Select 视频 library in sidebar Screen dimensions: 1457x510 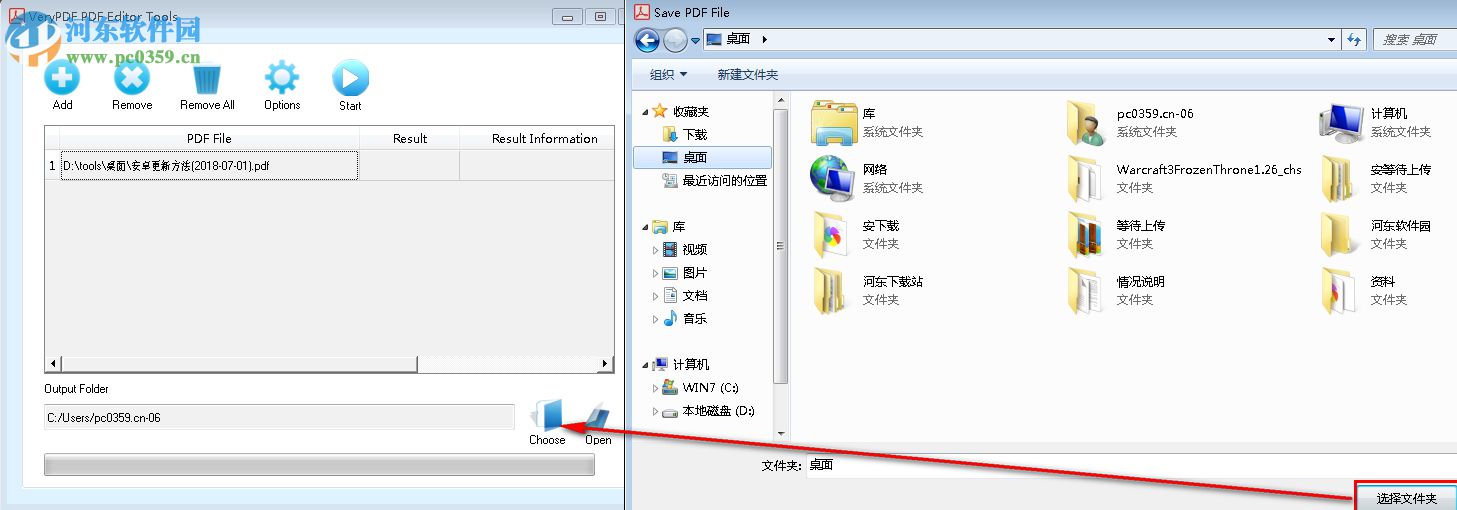685,250
